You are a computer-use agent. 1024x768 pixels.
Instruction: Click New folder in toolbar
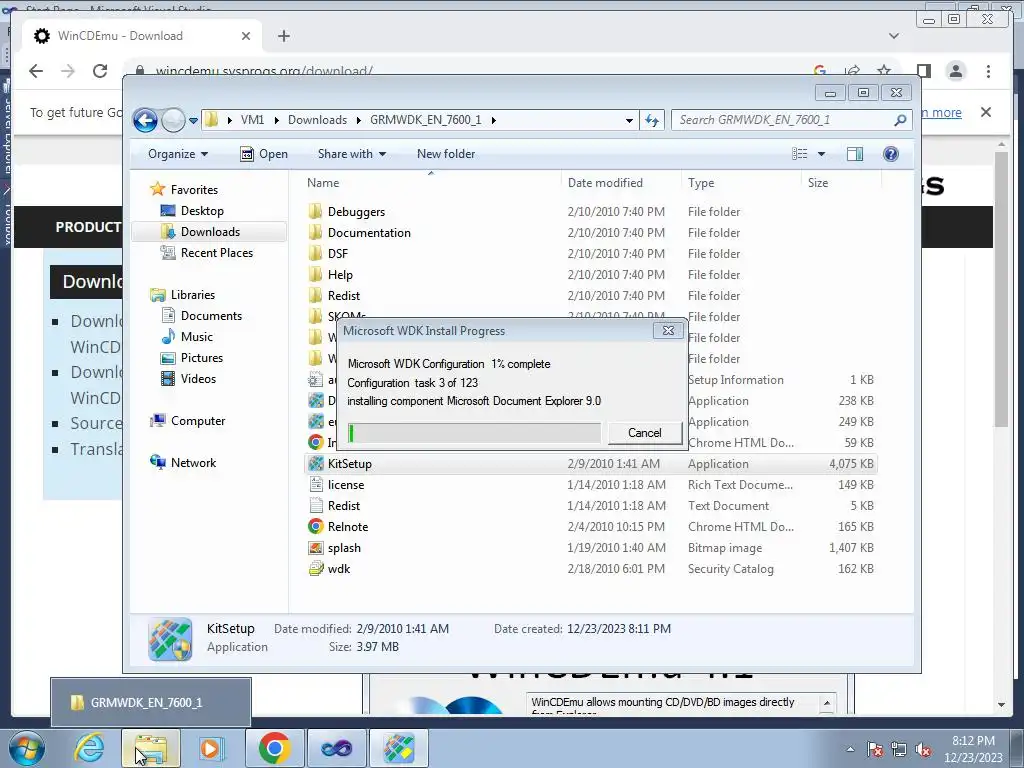point(446,154)
